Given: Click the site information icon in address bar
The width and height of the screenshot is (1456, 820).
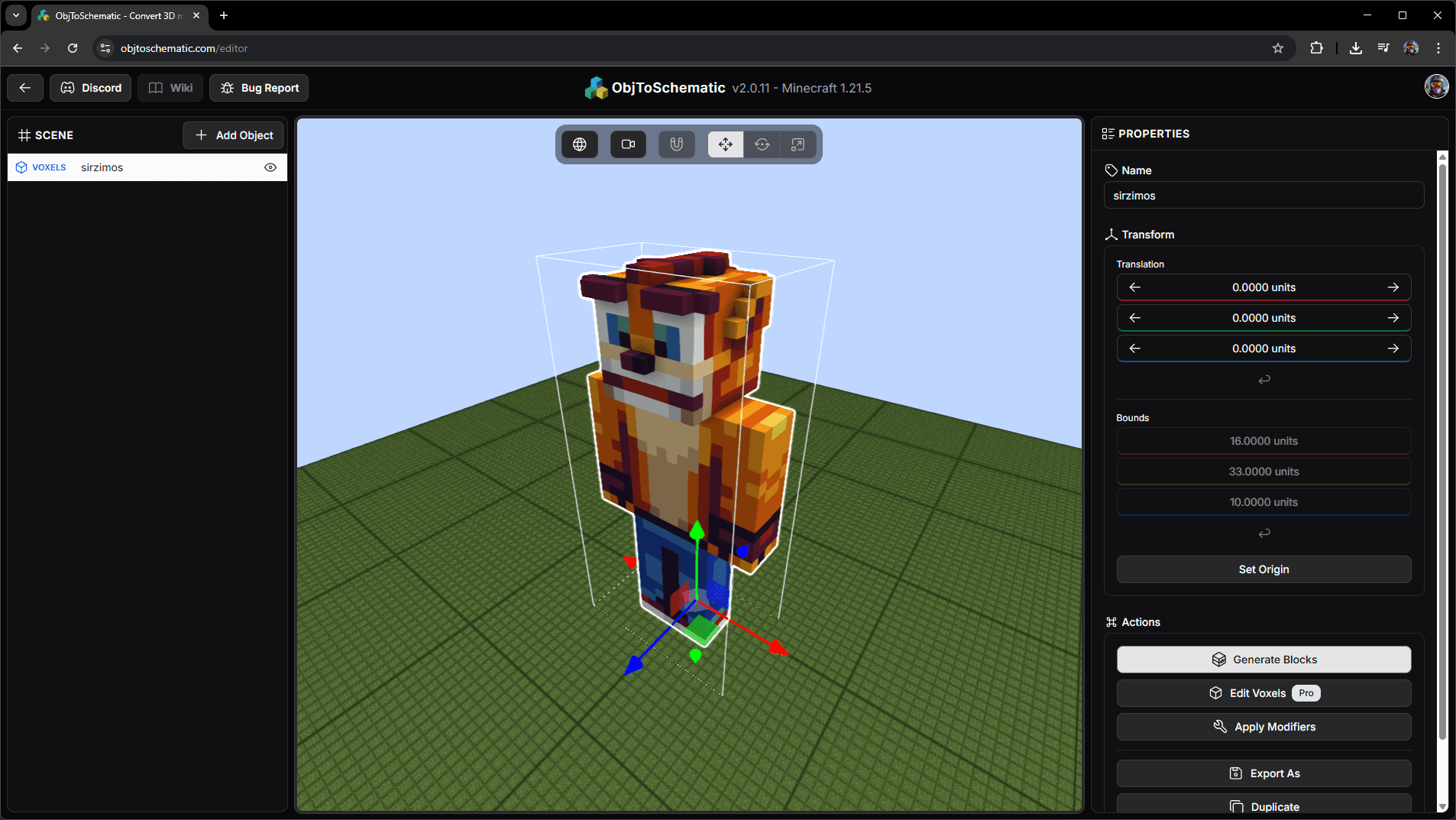Looking at the screenshot, I should (x=105, y=48).
